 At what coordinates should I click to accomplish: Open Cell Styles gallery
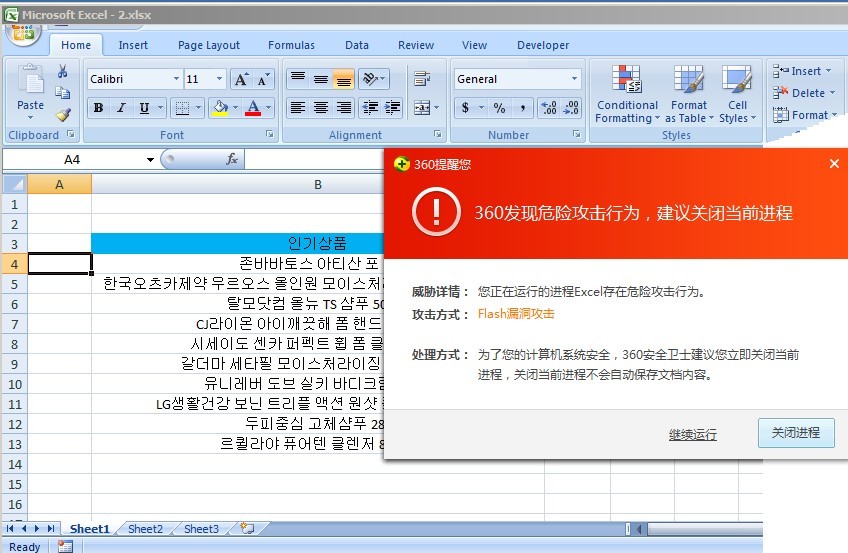tap(737, 94)
